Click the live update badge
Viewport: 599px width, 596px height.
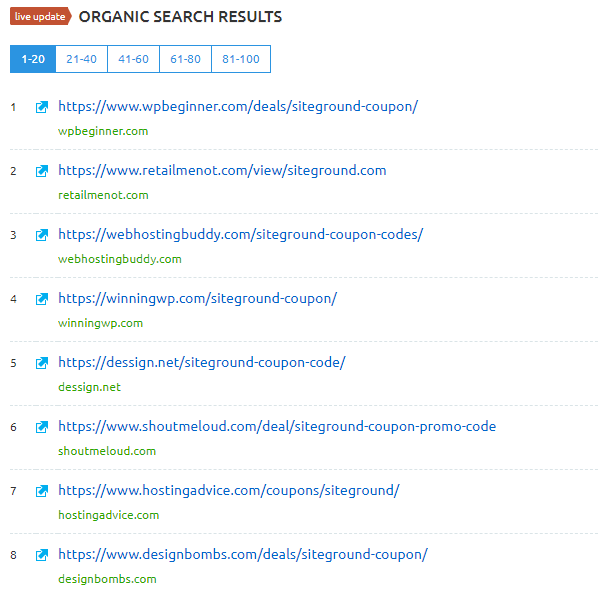[40, 16]
